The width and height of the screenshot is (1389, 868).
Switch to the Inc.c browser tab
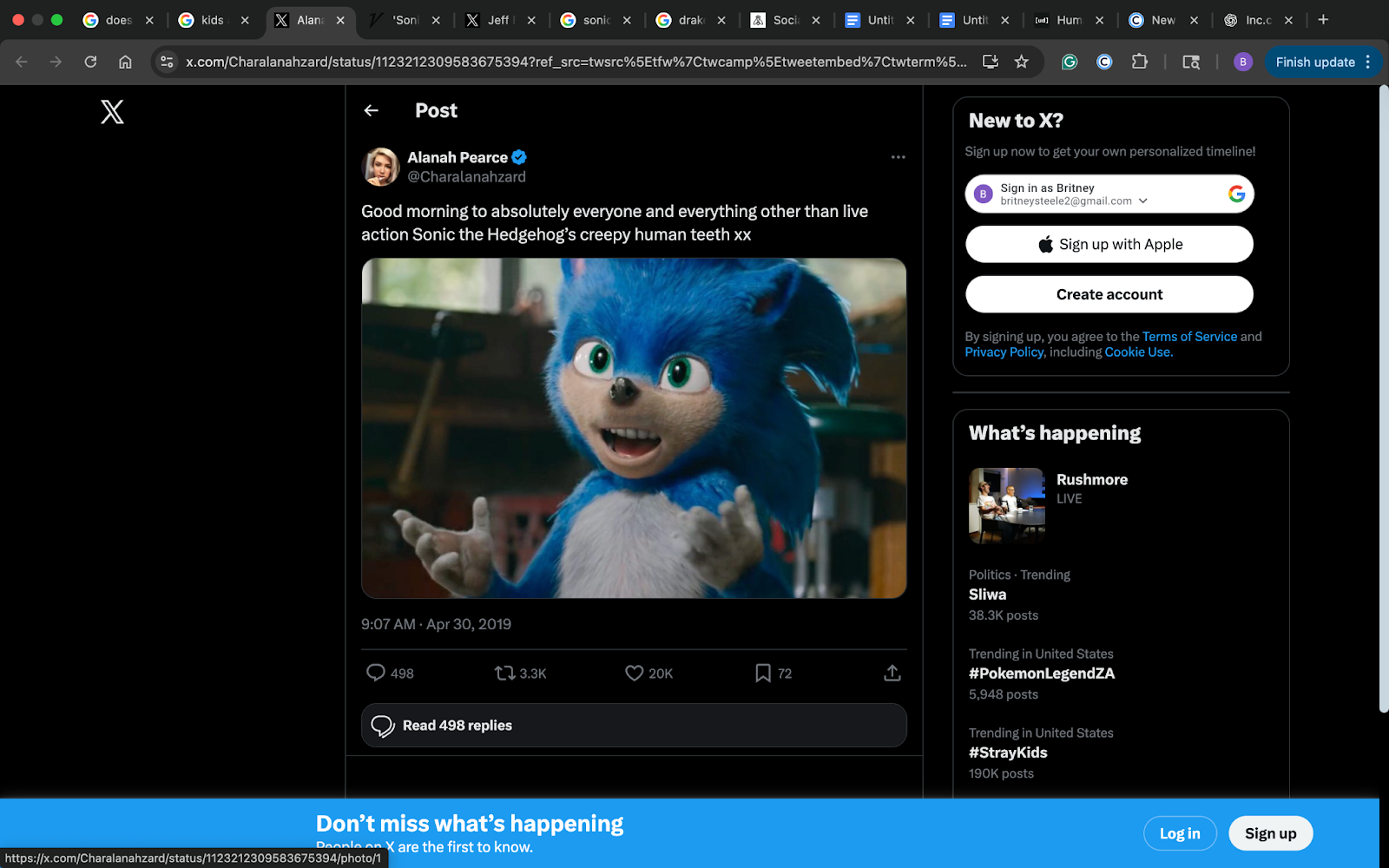(1257, 20)
